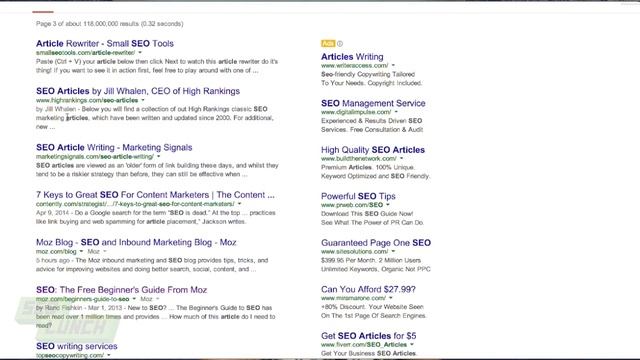Click the marketingsignals.com/seo-article-writing/ URL text
Screen dimensions: 640x360
95,156
